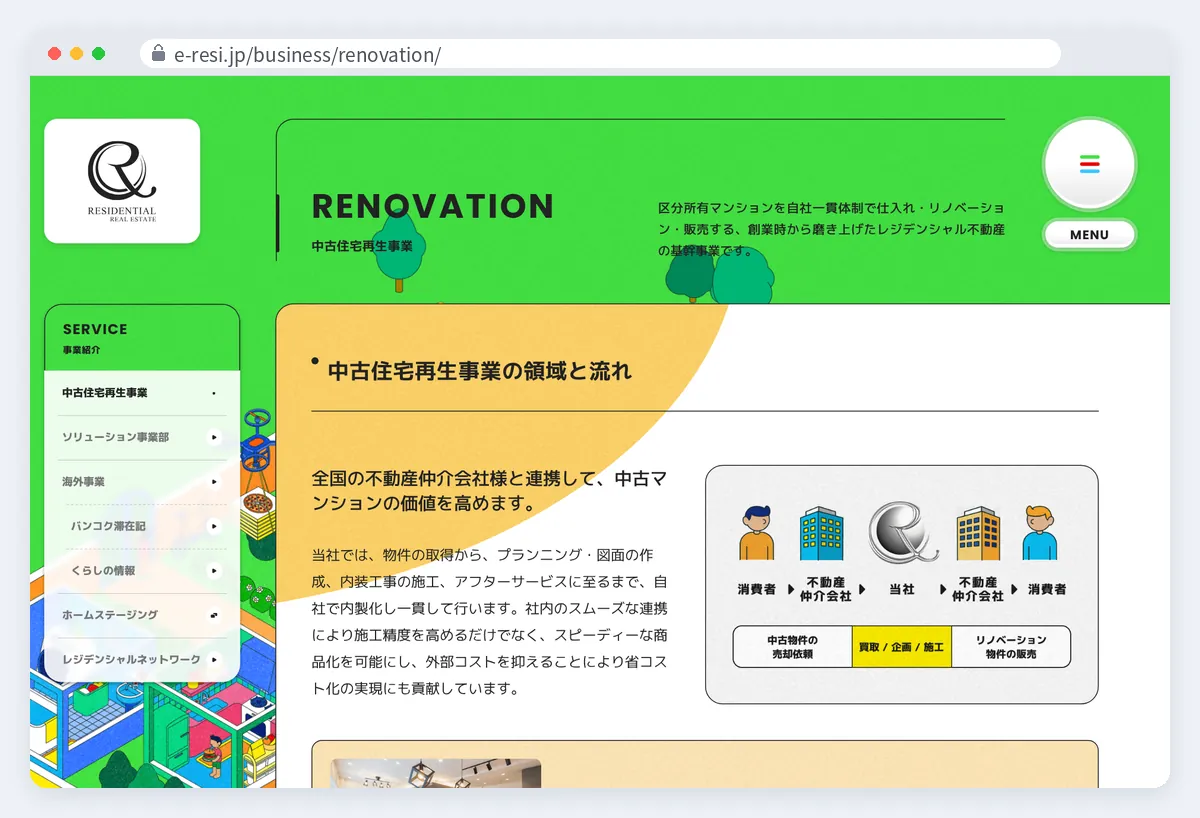Click the 中古住宅再生事業の領域と流れ heading
Viewport: 1200px width, 818px height.
coord(480,371)
